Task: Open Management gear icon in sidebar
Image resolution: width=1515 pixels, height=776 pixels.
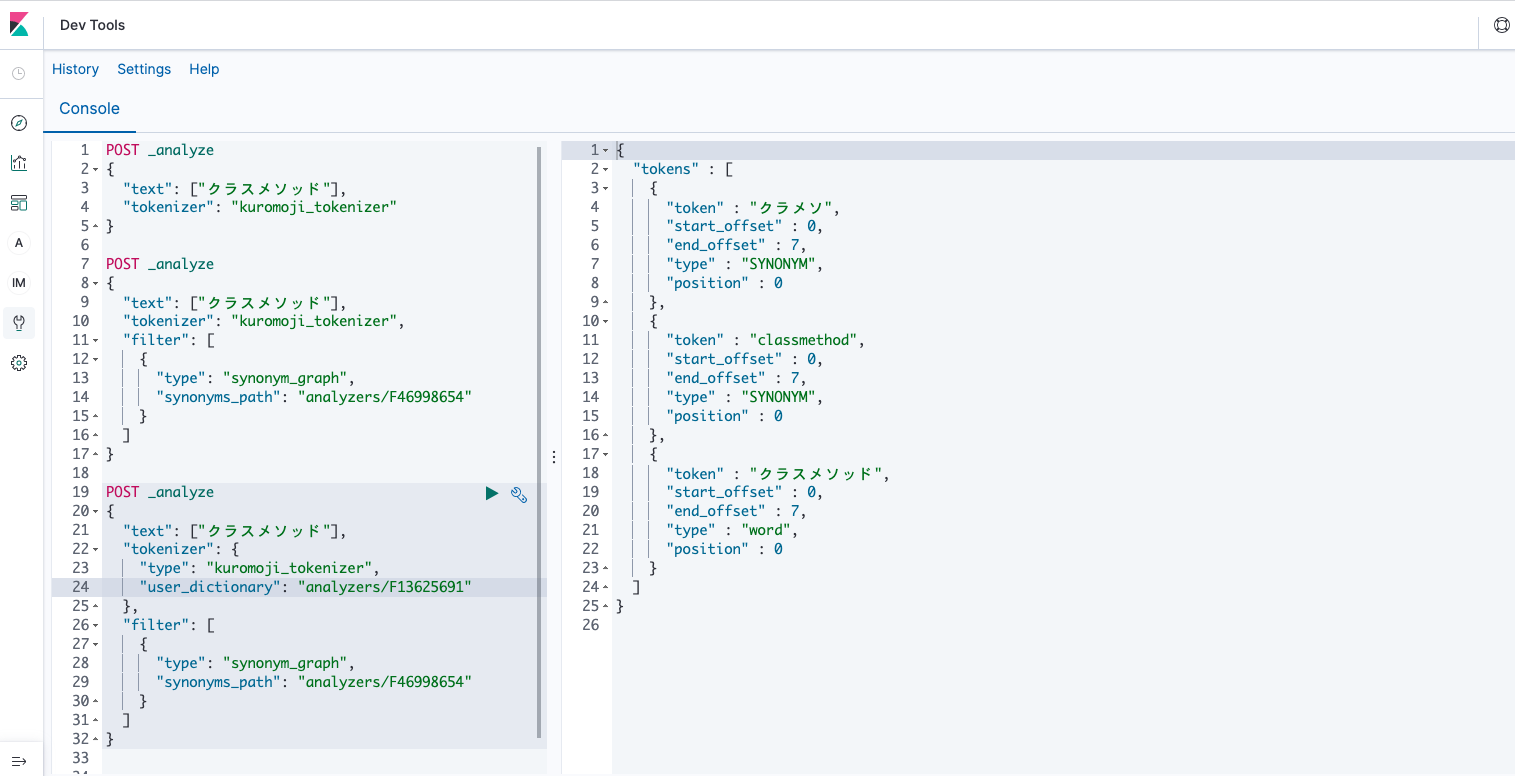Action: click(x=19, y=363)
